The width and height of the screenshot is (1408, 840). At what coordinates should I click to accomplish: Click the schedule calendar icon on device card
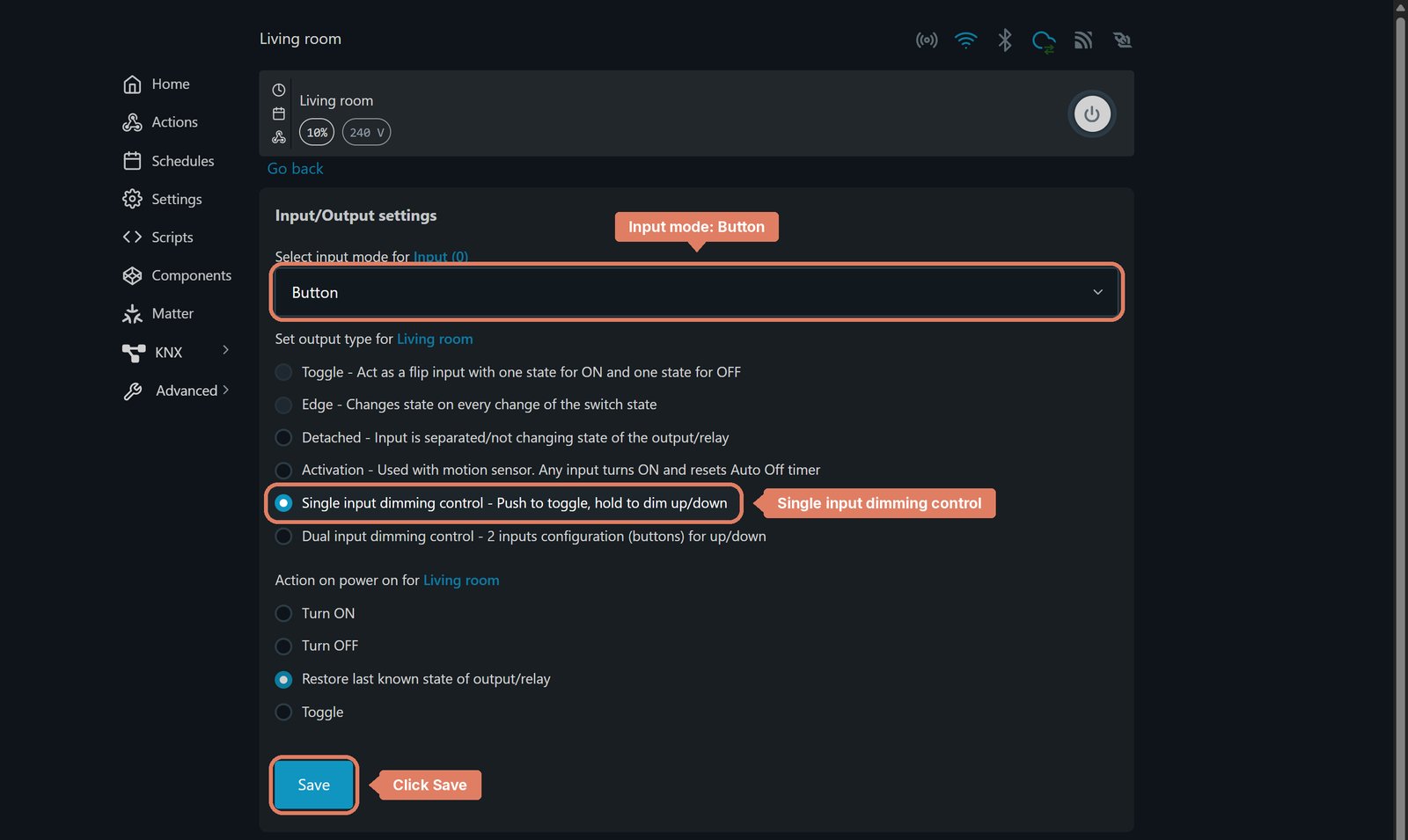click(279, 113)
